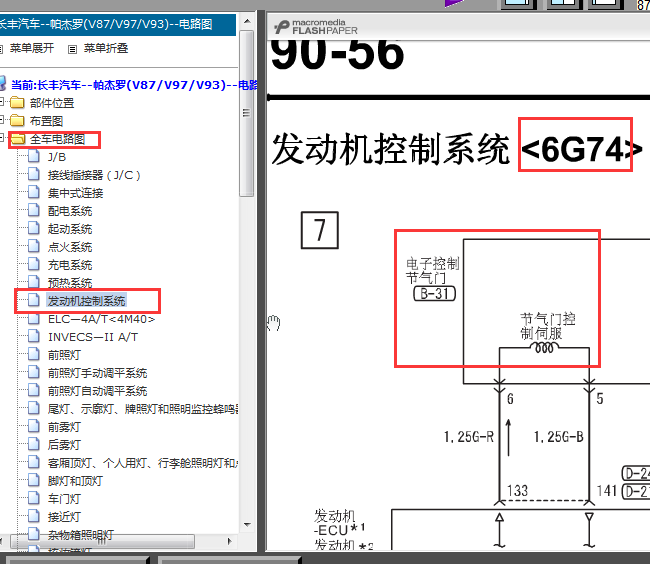Viewport: 650px width, 564px height.
Task: Click page icon next to 前照灯手动调平系统
Action: coord(34,372)
